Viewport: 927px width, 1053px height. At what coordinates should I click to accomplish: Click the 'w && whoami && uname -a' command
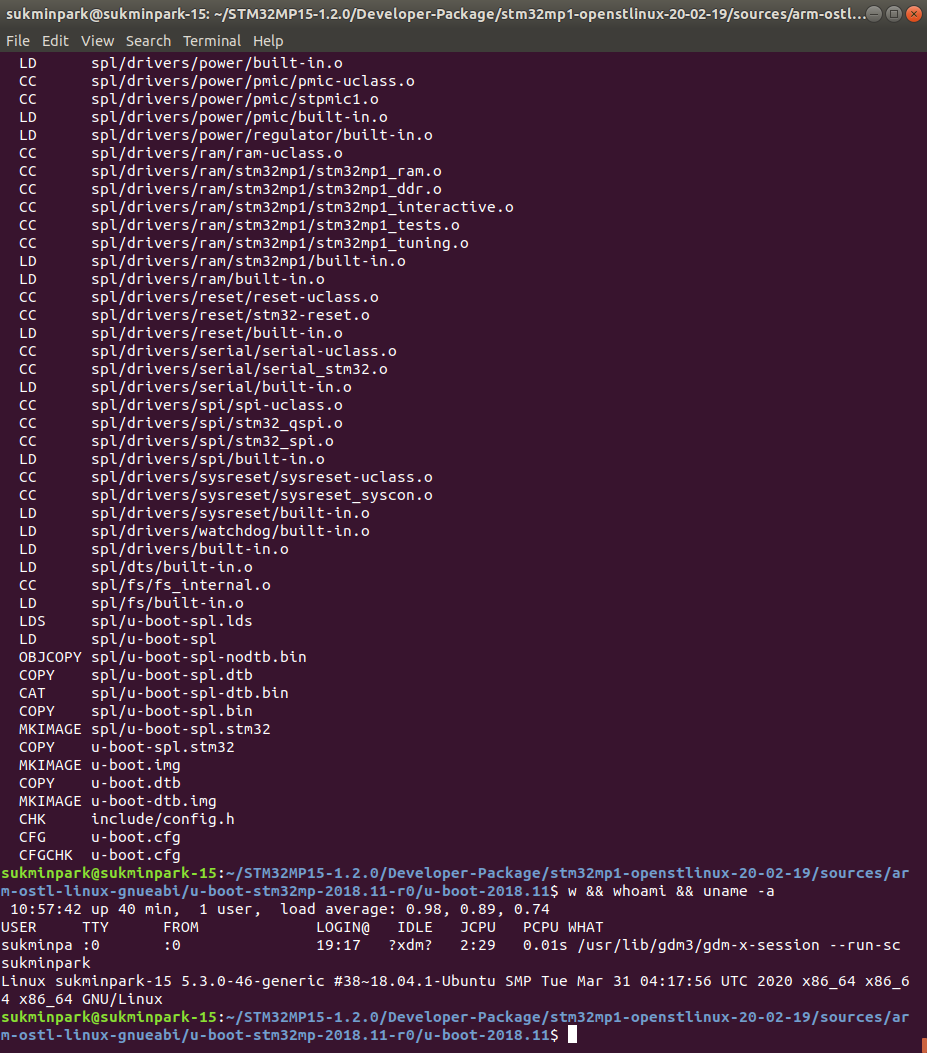tap(671, 891)
